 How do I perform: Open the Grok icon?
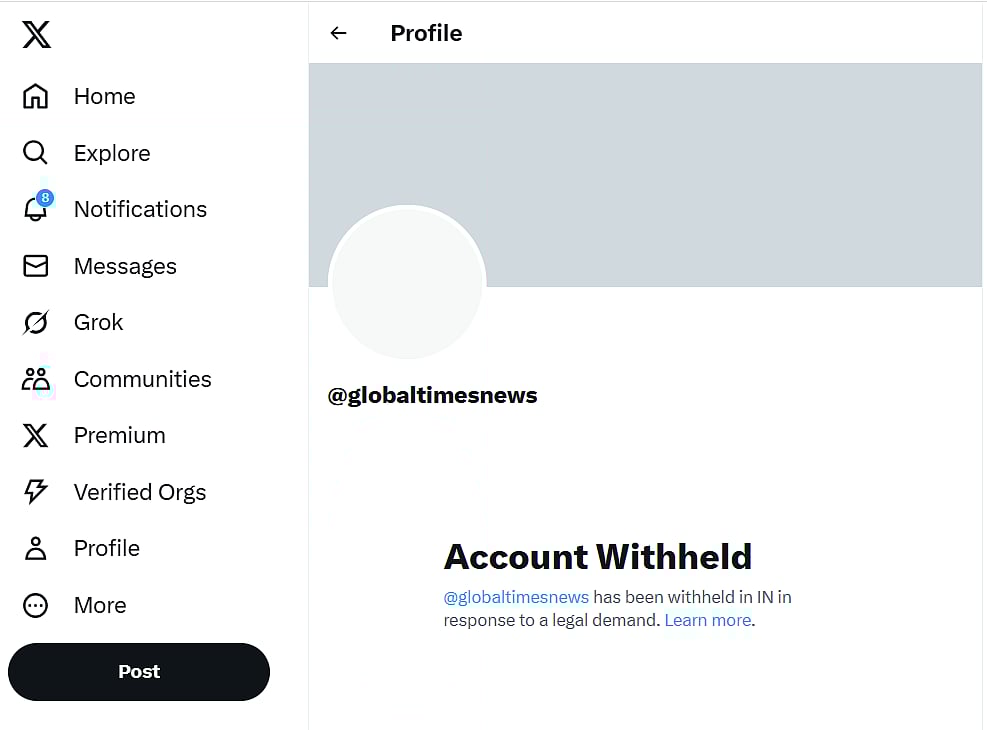pos(36,322)
